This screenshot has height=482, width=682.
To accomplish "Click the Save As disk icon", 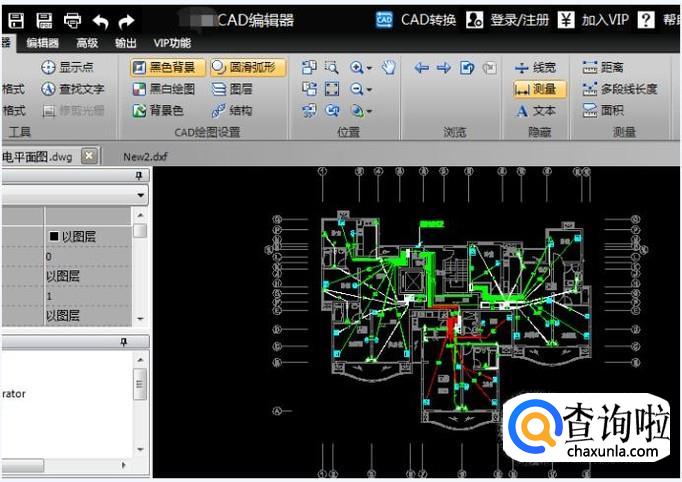I will (x=44, y=20).
